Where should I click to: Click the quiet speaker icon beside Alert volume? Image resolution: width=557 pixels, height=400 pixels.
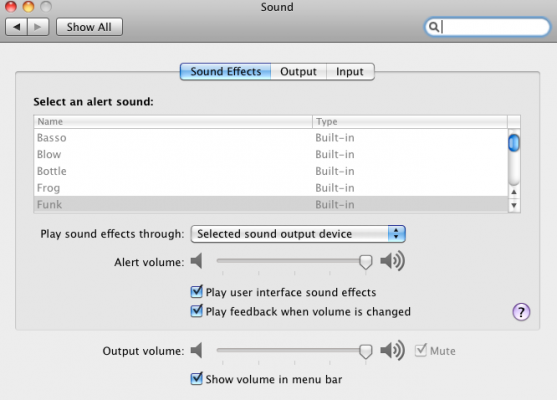[x=196, y=261]
